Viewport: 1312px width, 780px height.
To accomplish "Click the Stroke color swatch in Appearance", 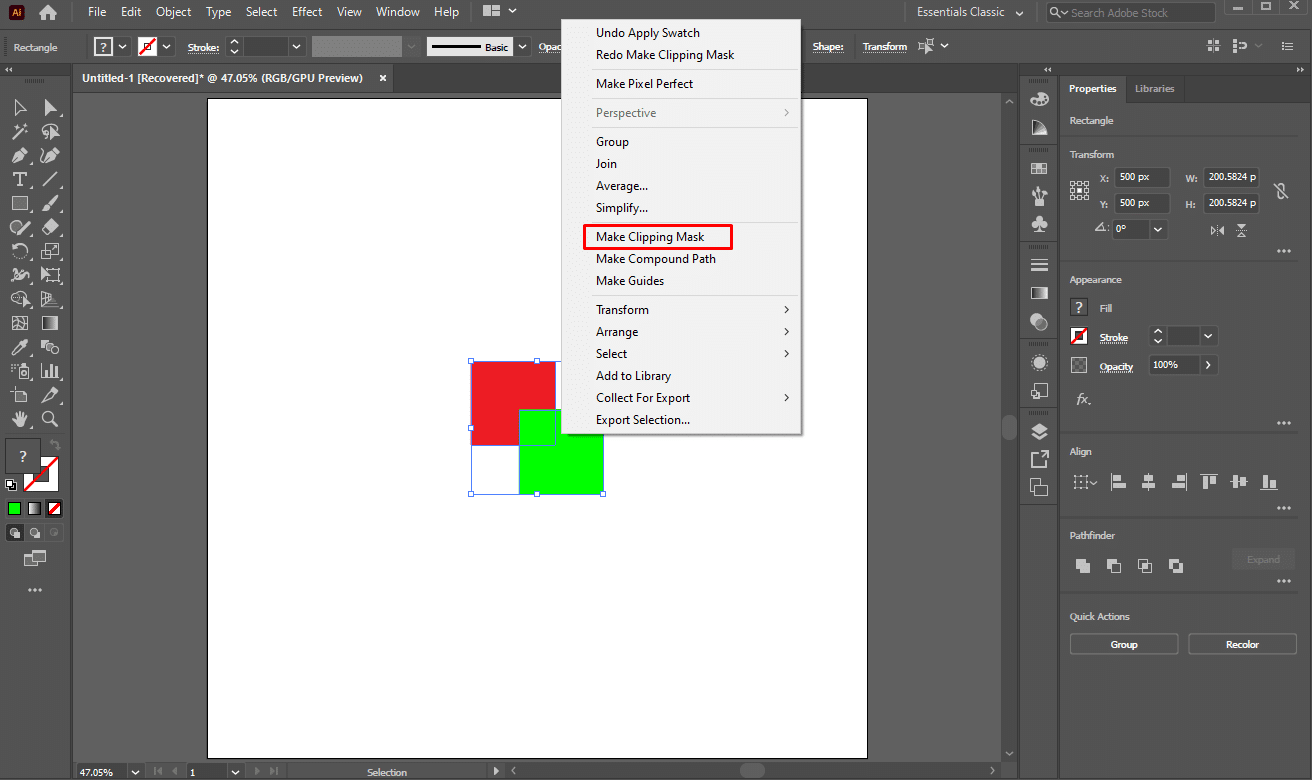I will click(1079, 337).
